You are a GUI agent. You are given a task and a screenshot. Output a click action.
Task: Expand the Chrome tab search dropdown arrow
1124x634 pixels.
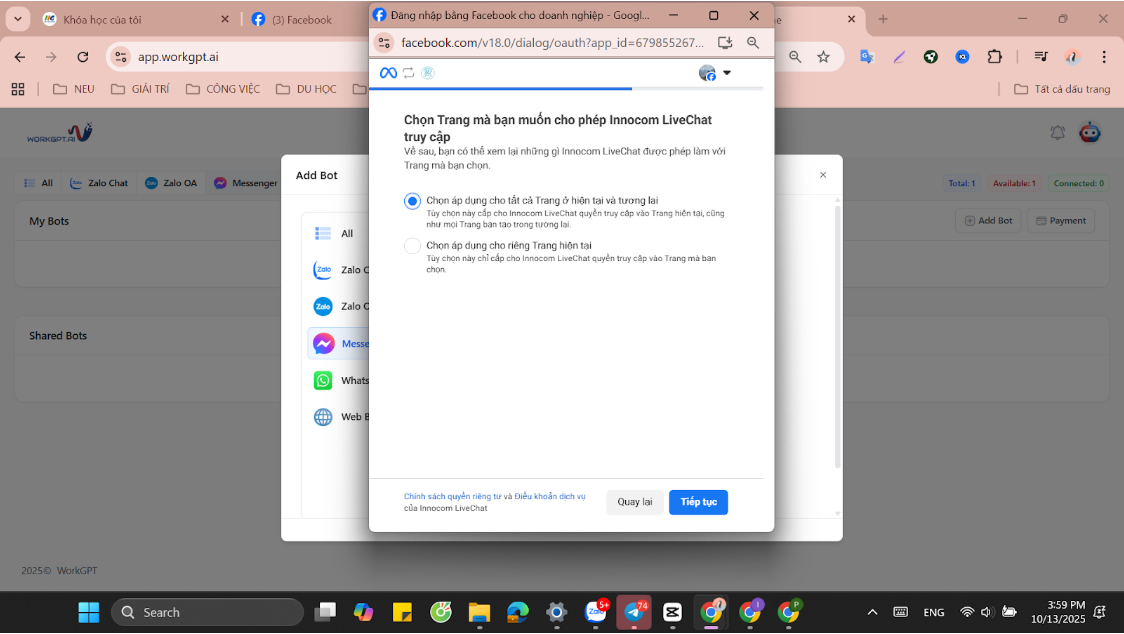point(17,19)
